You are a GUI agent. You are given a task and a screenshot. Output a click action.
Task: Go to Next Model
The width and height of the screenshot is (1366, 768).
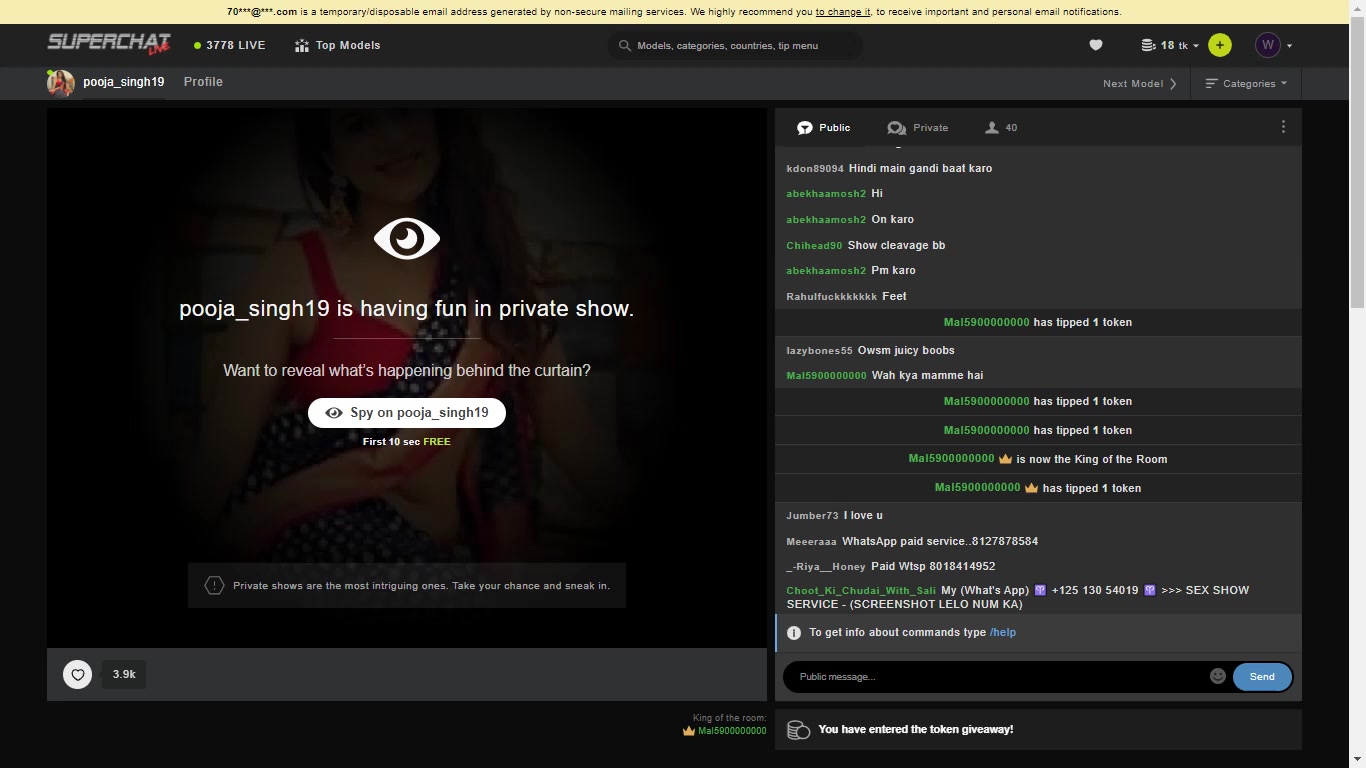[1139, 84]
